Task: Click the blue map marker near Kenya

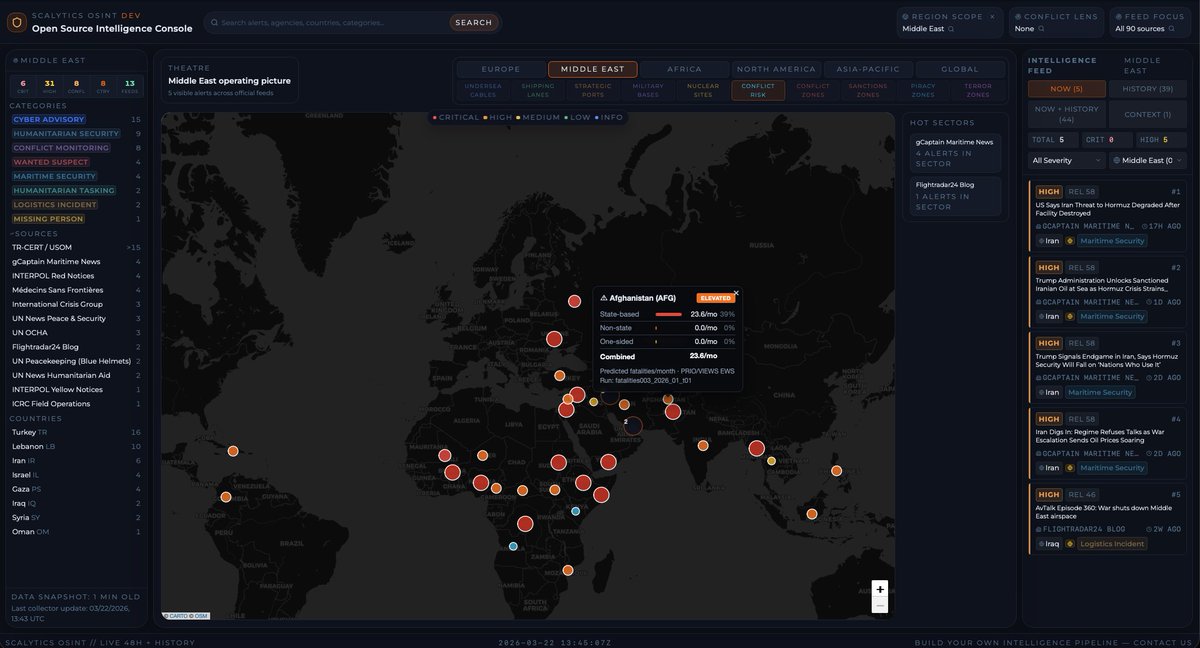Action: point(575,511)
